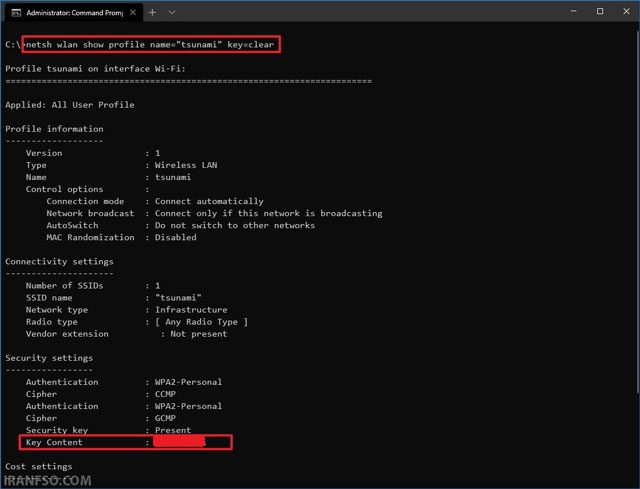Click the 'Control options' label
640x489 pixels.
coord(64,189)
